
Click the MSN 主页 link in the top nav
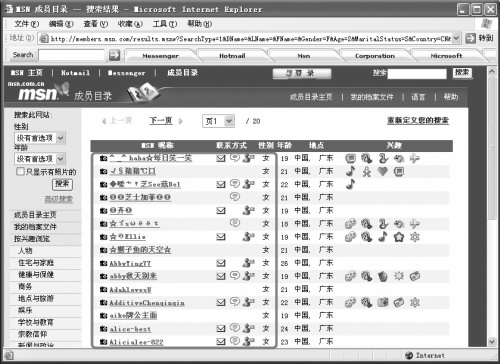(x=27, y=73)
